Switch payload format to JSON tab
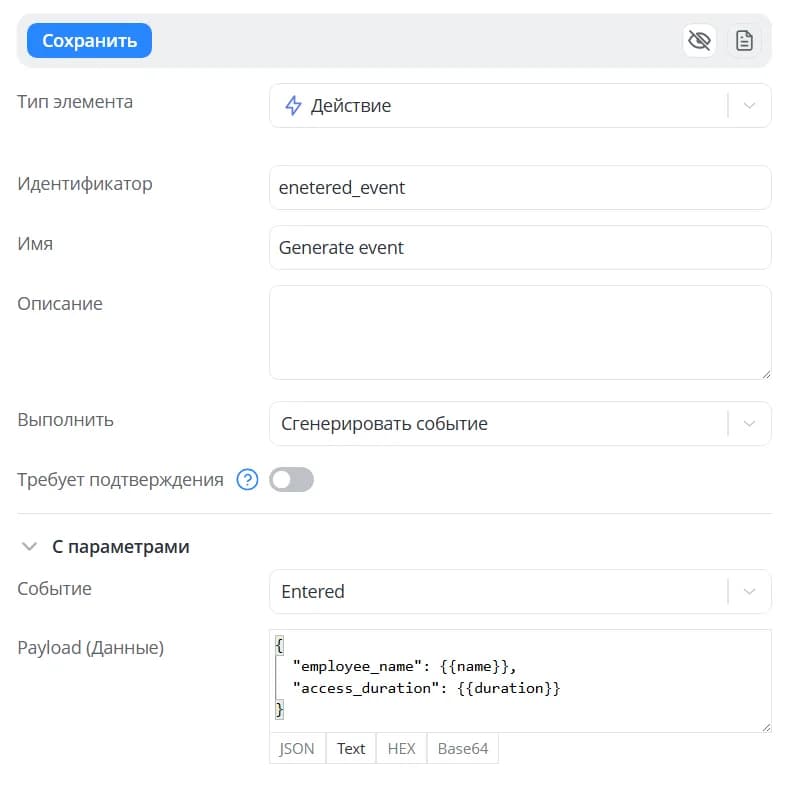This screenshot has height=792, width=787. click(x=297, y=748)
